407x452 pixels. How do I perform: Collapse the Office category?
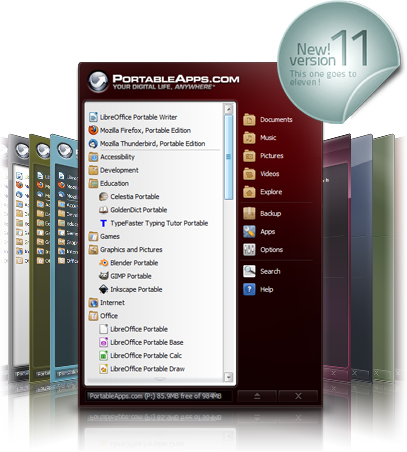(103, 316)
